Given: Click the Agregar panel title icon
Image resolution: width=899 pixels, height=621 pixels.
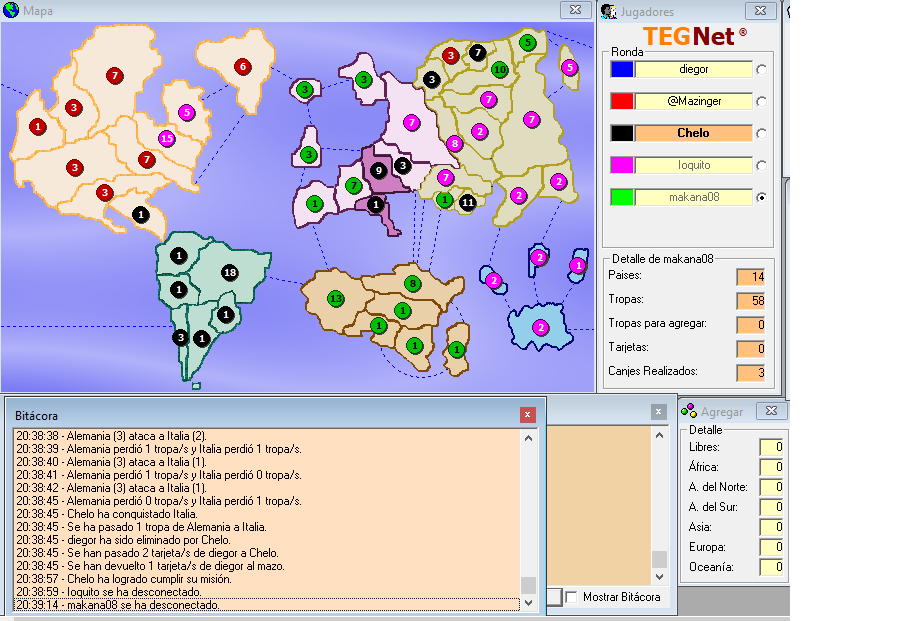Looking at the screenshot, I should coord(689,411).
